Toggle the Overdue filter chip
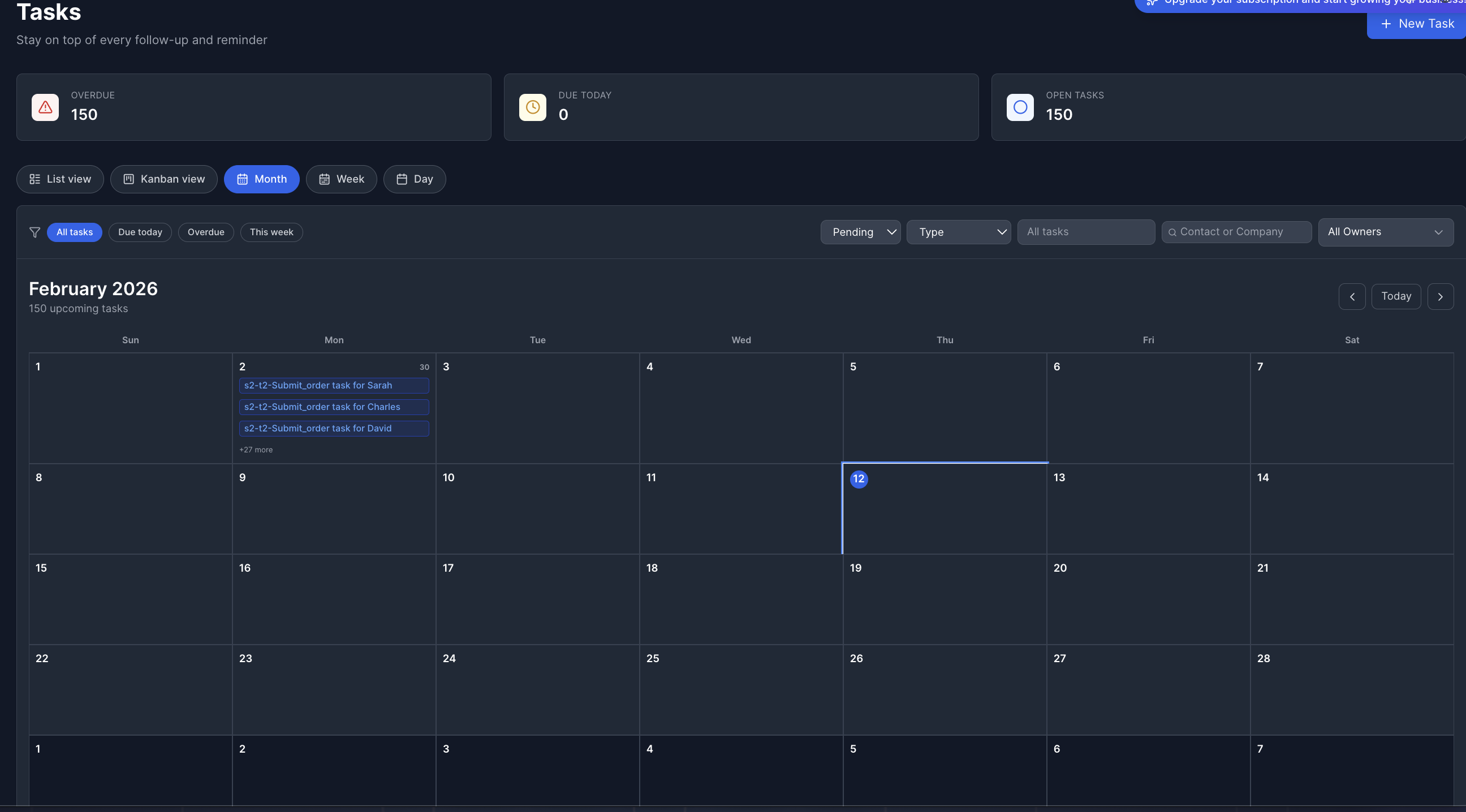This screenshot has height=812, width=1466. click(205, 232)
